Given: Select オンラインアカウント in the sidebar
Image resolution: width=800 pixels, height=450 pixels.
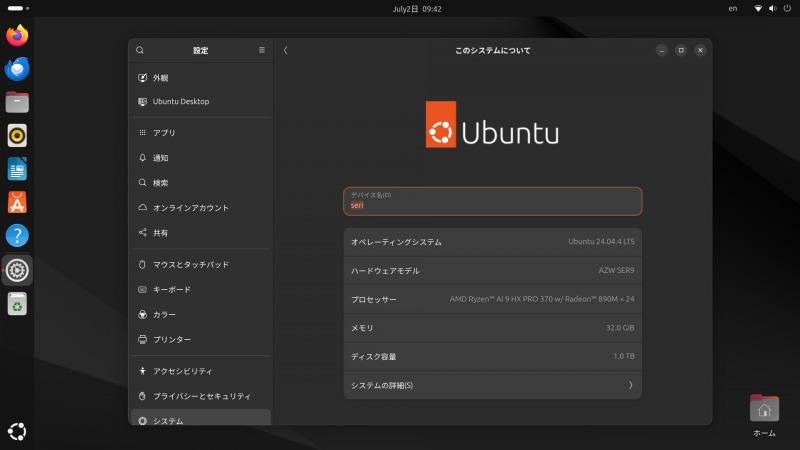Looking at the screenshot, I should tap(201, 208).
